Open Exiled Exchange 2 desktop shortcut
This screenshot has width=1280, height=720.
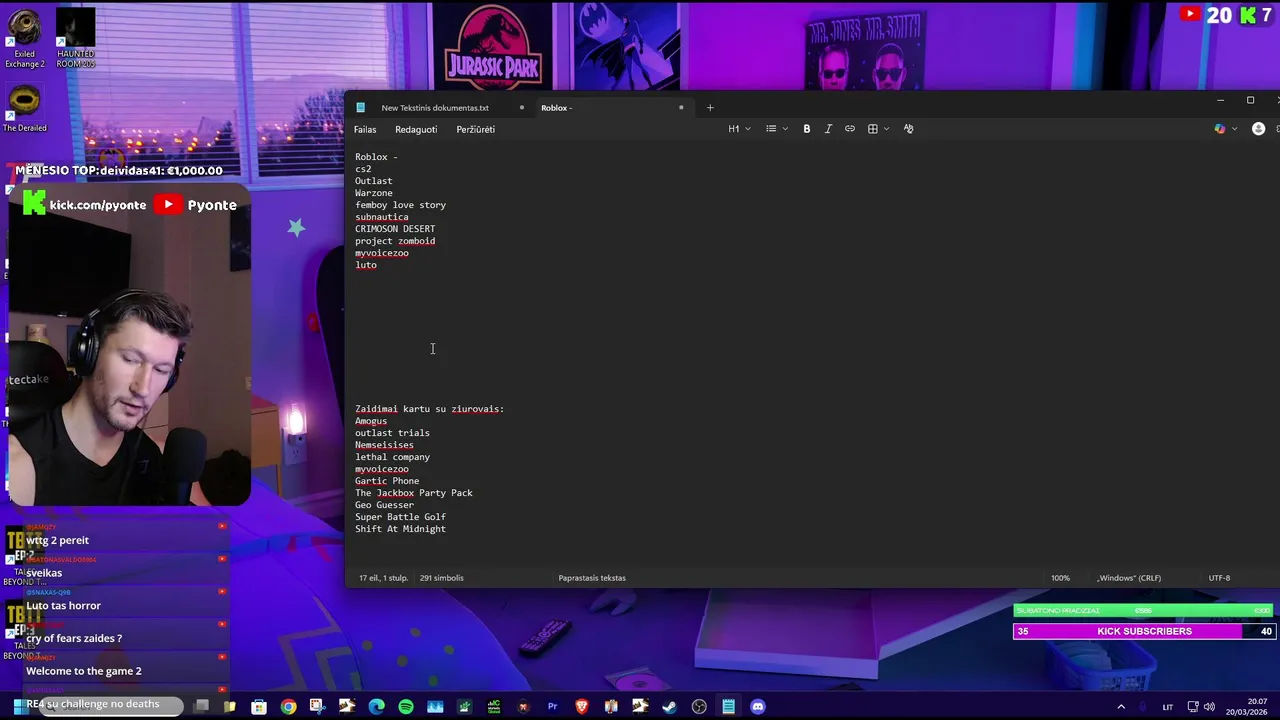click(x=25, y=40)
